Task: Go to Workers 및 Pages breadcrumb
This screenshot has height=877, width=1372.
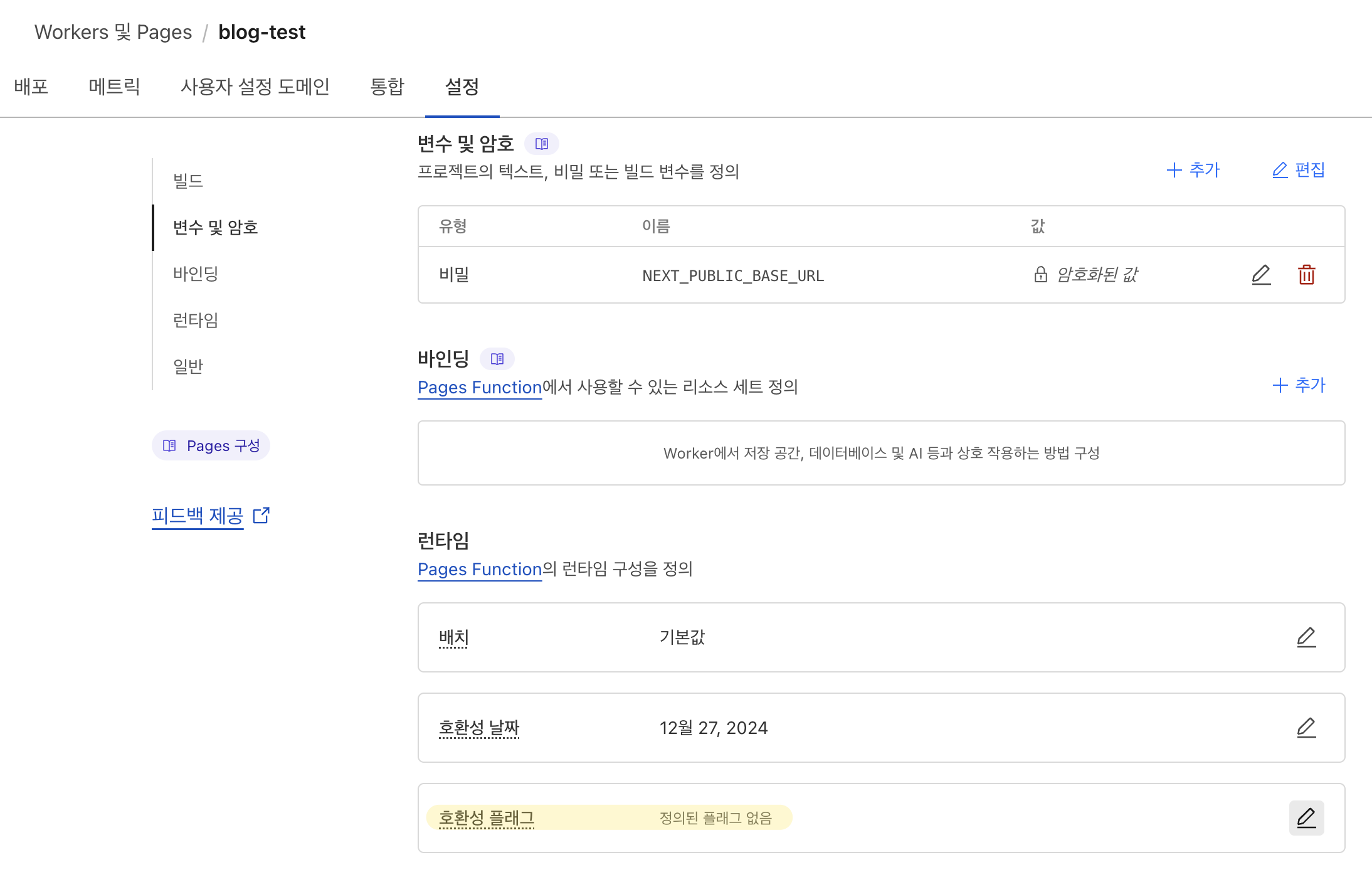Action: (x=113, y=32)
